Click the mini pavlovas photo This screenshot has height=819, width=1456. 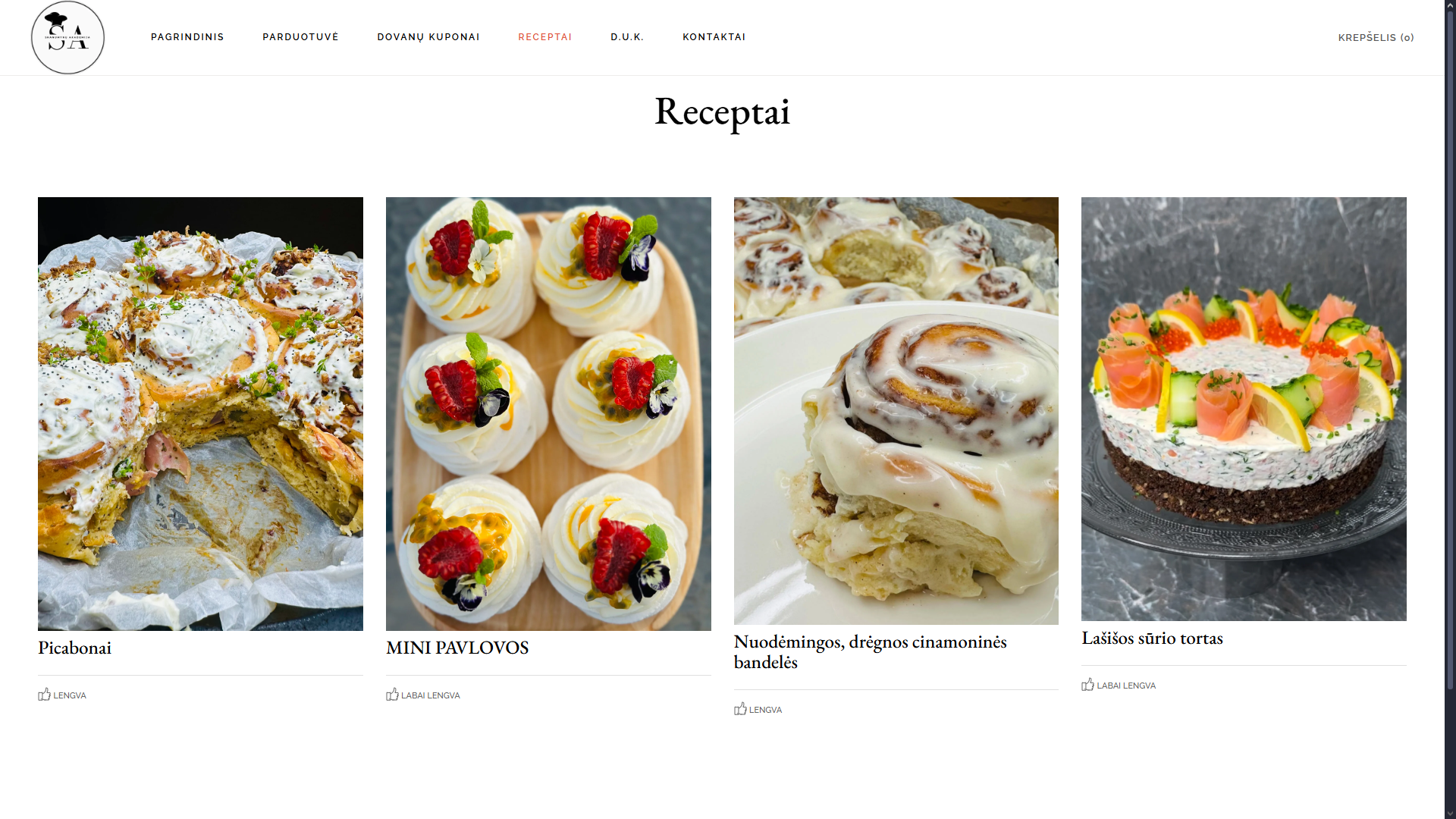(548, 414)
